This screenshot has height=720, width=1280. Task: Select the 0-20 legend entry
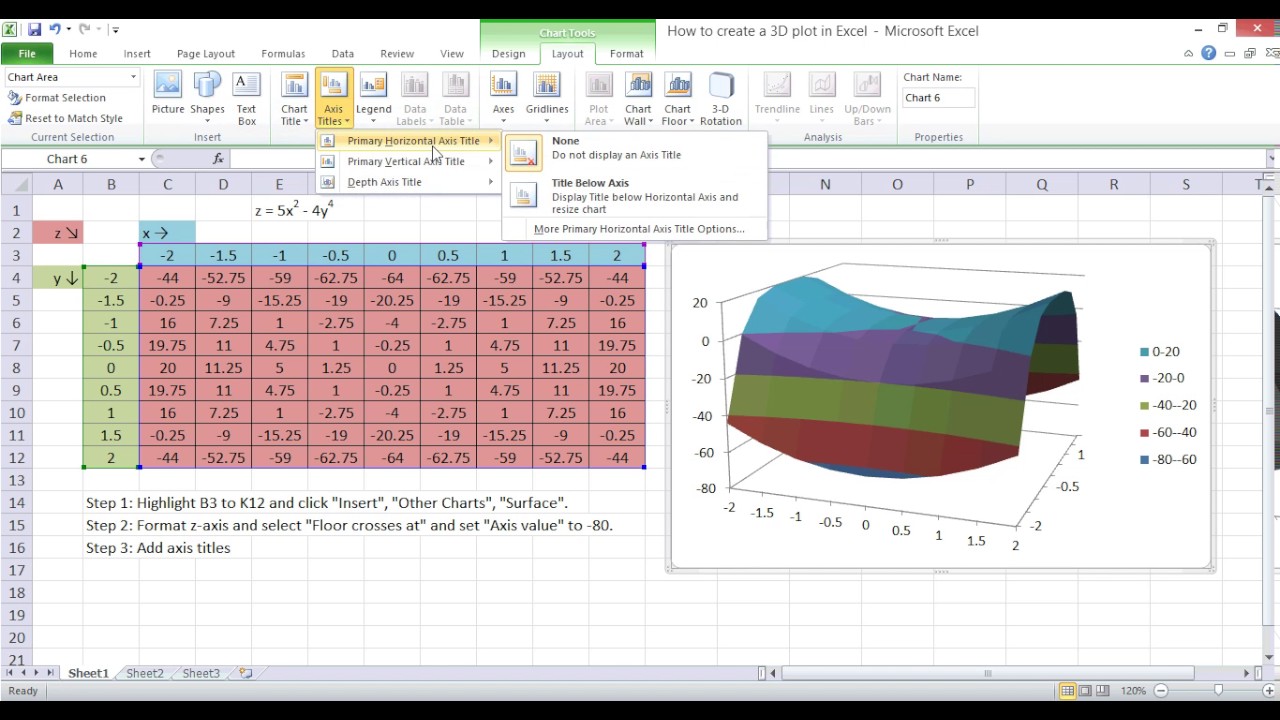1160,352
